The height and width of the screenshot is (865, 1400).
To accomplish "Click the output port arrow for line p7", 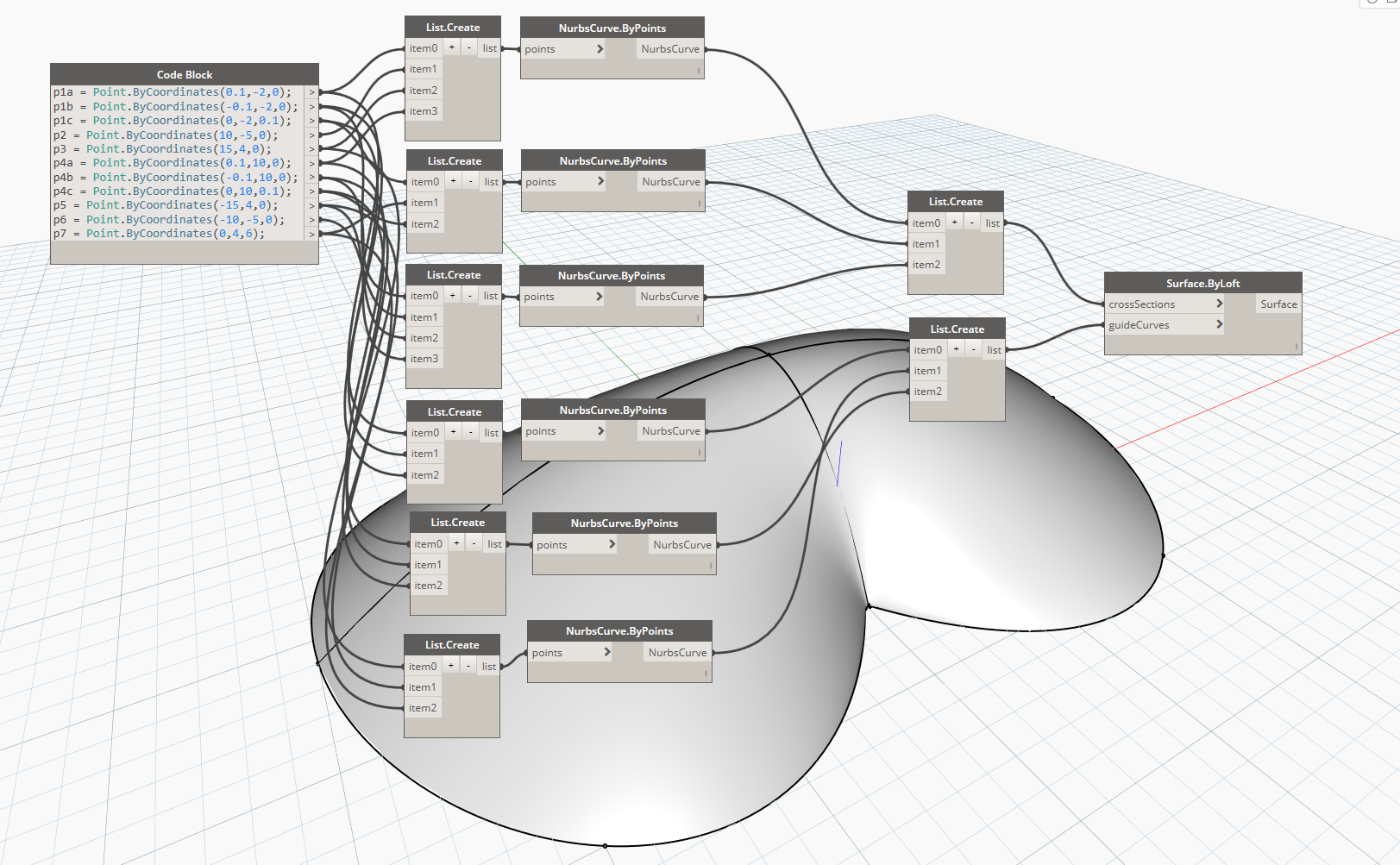I will pos(312,234).
